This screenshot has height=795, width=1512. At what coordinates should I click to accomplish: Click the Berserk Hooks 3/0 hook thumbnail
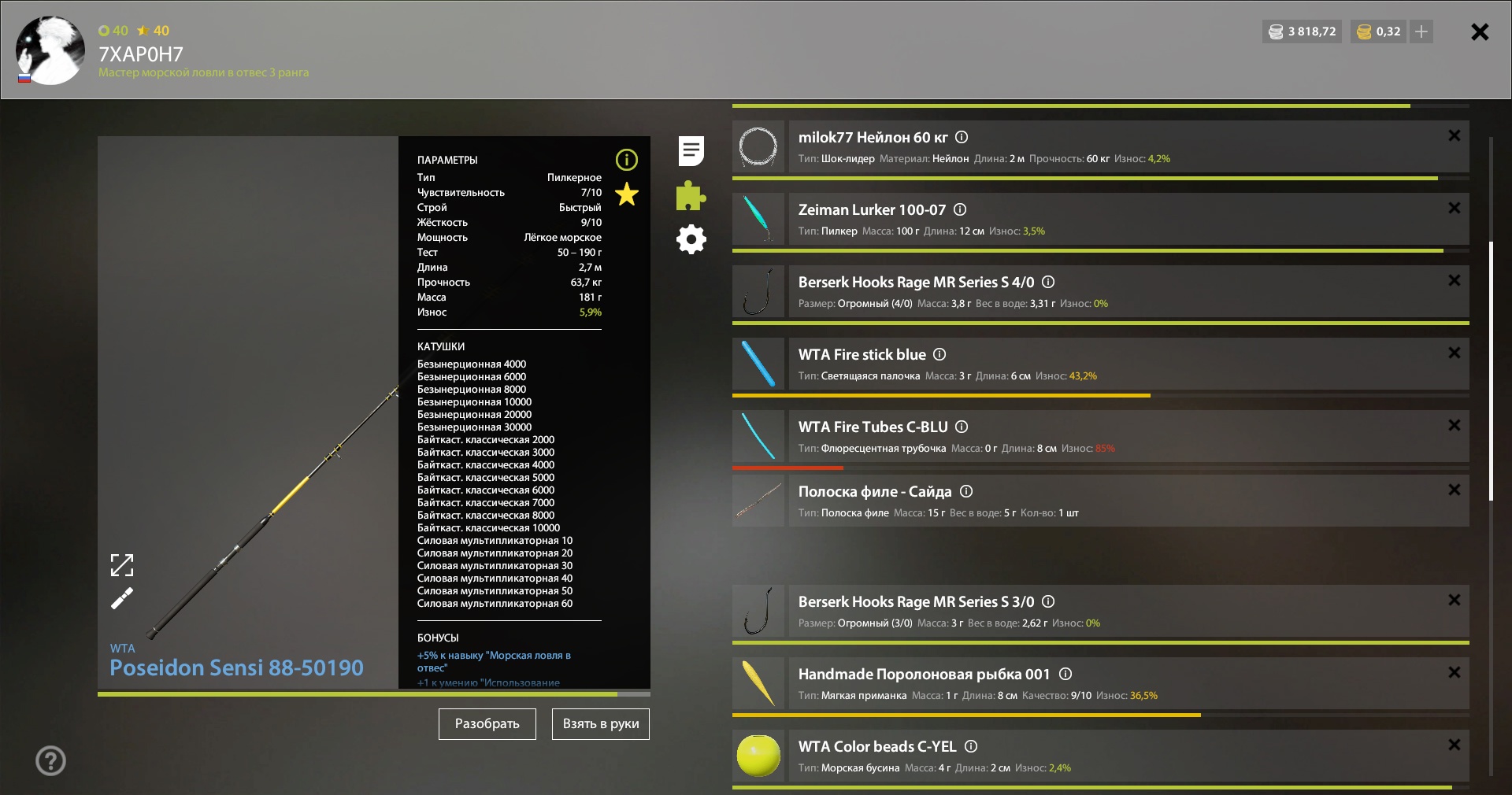coord(758,611)
